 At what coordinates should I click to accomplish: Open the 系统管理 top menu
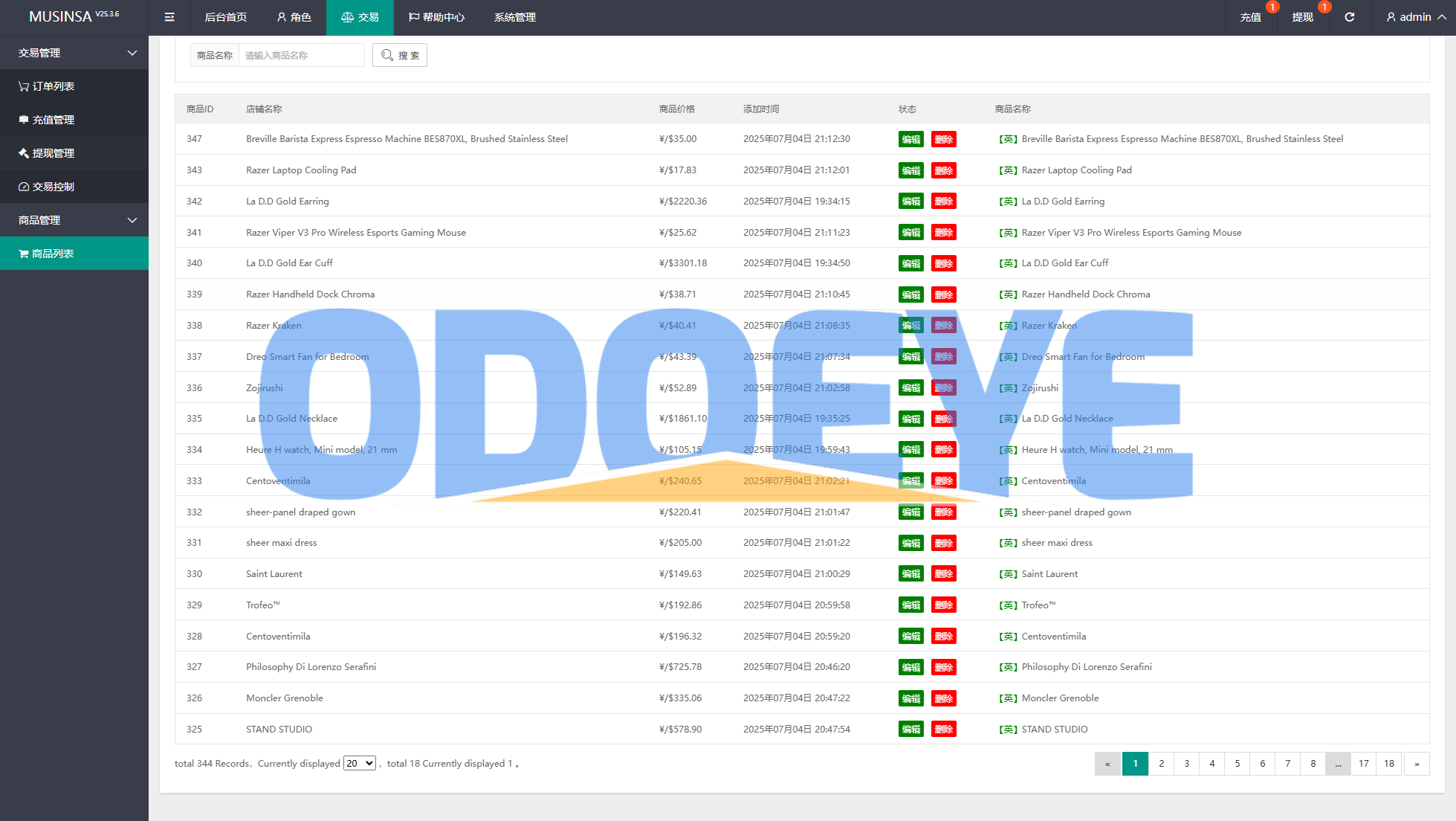(514, 17)
